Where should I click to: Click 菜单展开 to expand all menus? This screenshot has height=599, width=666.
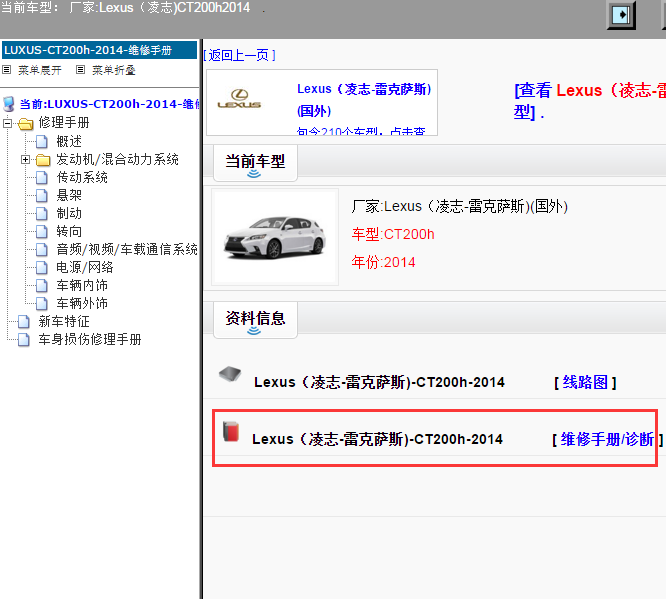(x=40, y=70)
